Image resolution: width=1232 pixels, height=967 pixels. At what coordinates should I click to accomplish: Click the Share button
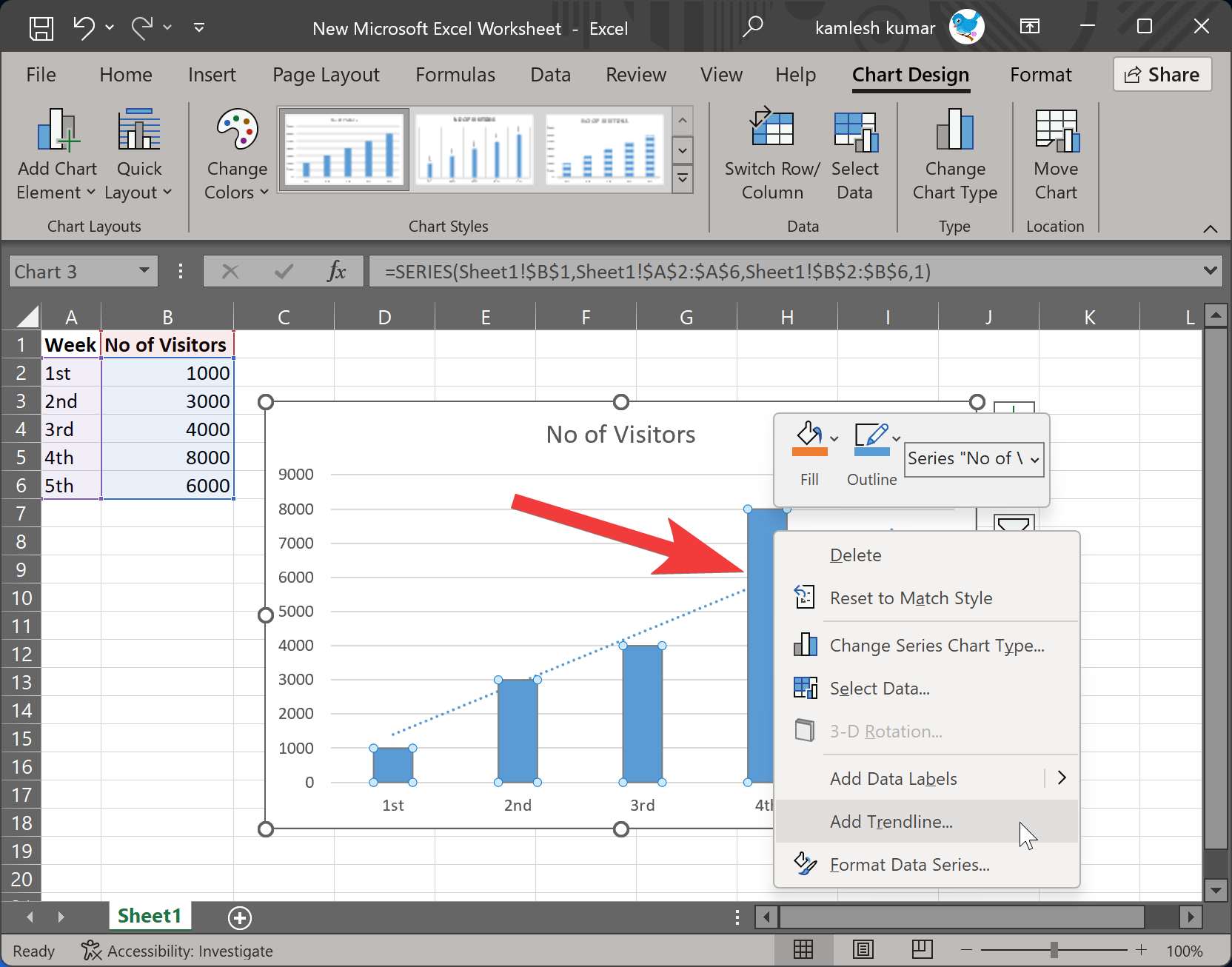[x=1162, y=74]
